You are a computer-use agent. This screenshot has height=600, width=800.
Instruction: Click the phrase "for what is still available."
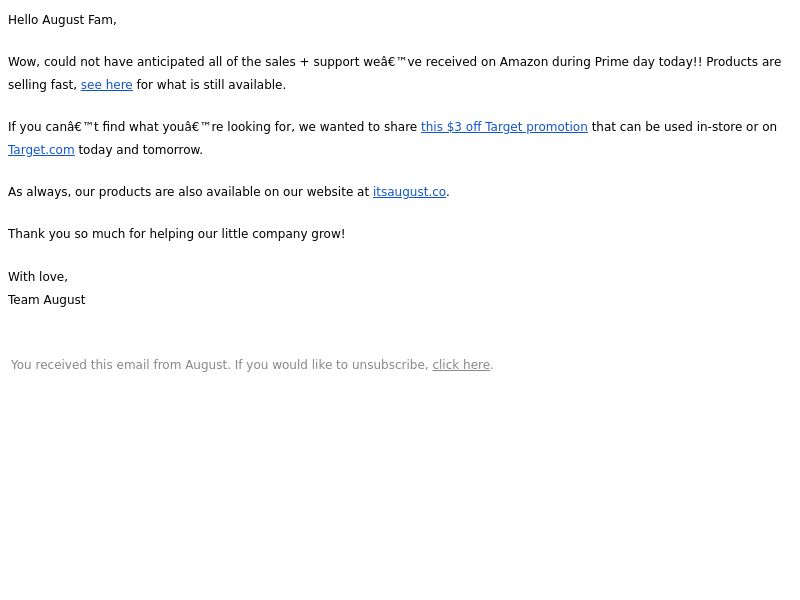pyautogui.click(x=211, y=85)
